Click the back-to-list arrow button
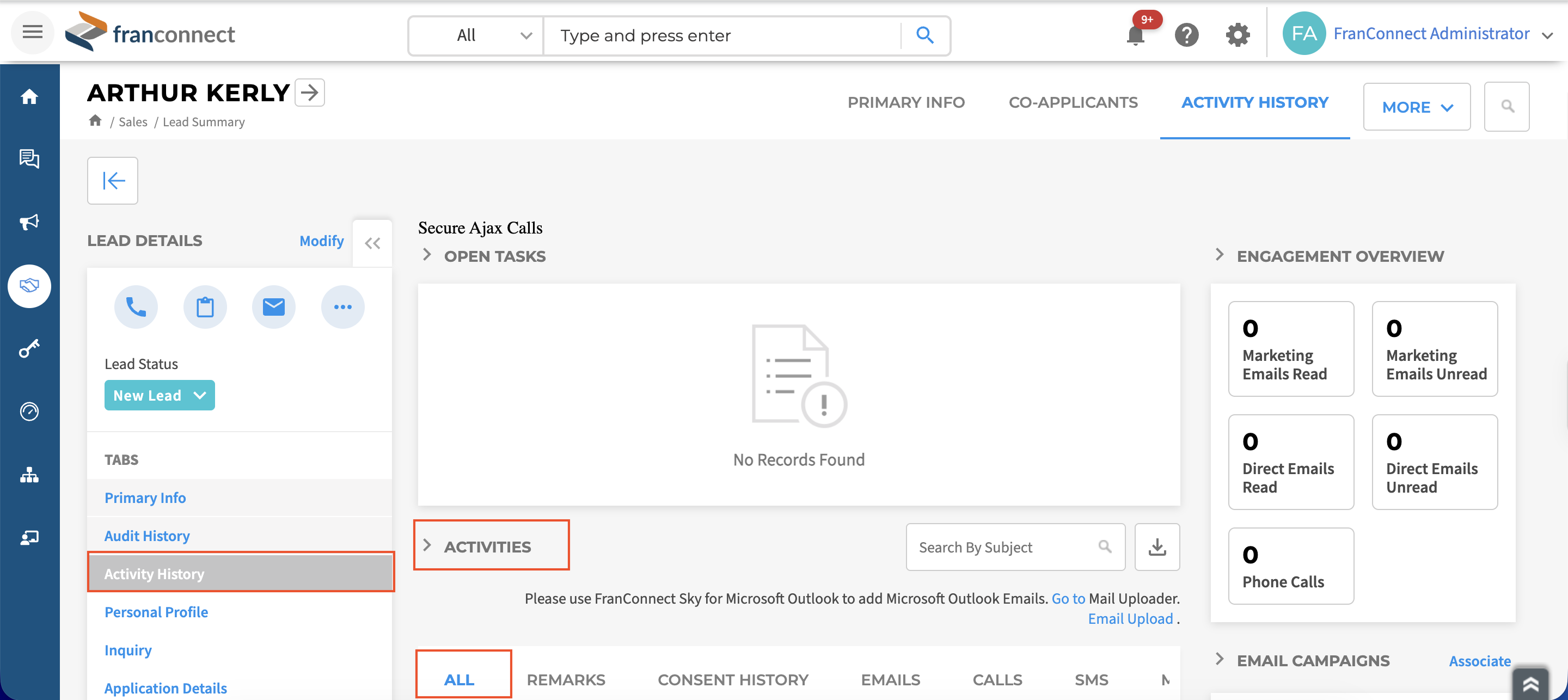 [x=113, y=181]
